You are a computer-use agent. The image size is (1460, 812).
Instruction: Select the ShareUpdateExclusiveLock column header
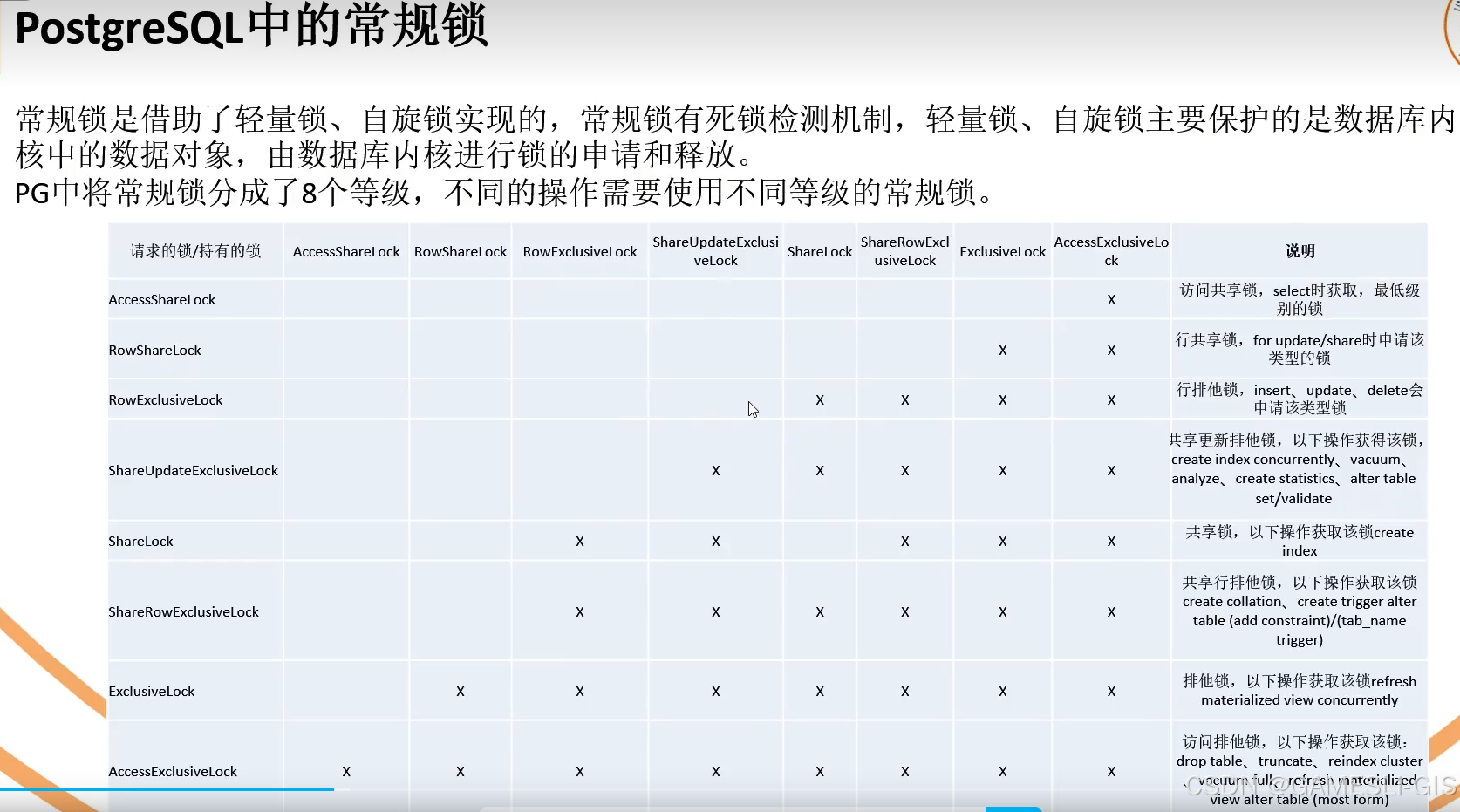pos(715,251)
